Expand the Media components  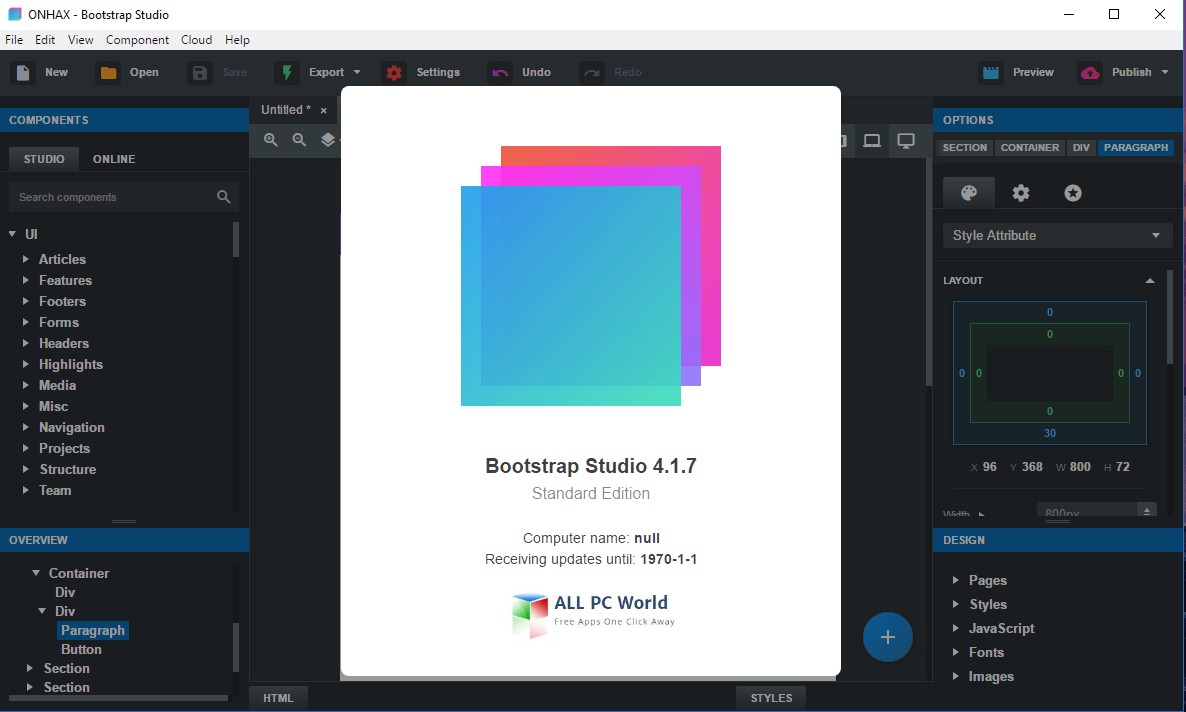26,385
